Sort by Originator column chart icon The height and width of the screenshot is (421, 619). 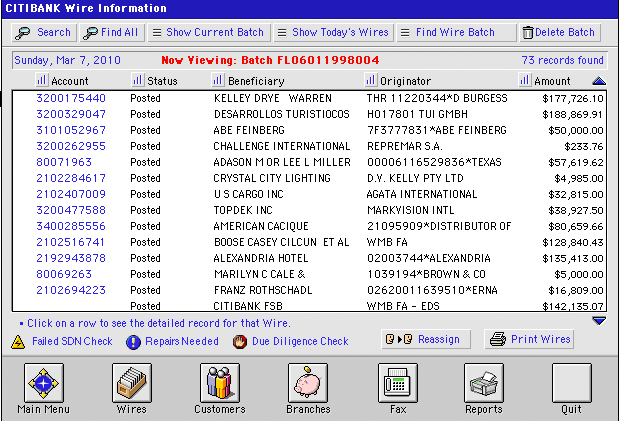point(370,80)
